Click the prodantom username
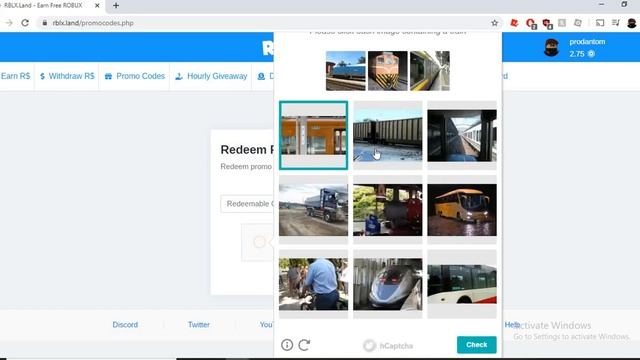This screenshot has width=640, height=360. [x=587, y=42]
